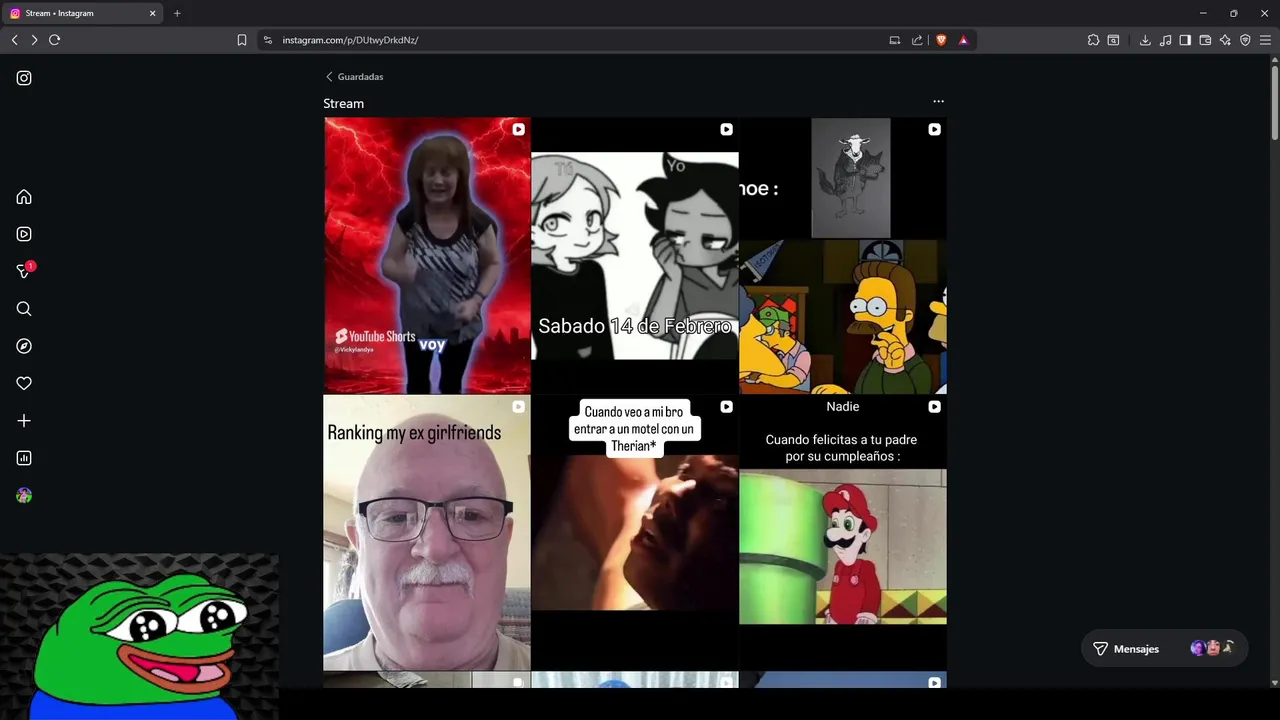This screenshot has height=720, width=1280.
Task: Click the extension icon next to the puzzle icon
Action: coord(1113,40)
